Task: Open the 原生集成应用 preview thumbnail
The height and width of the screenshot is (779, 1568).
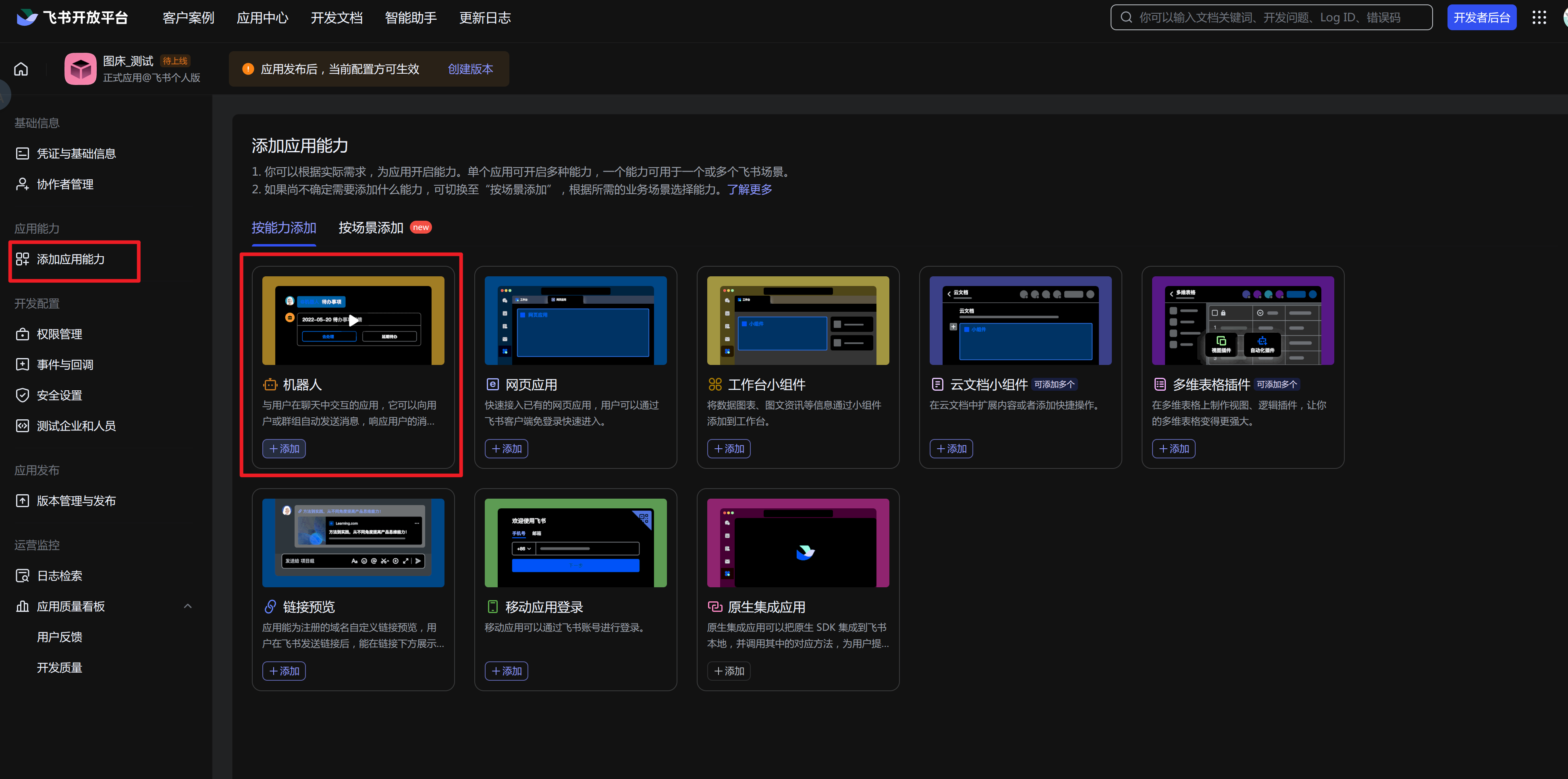Action: pyautogui.click(x=798, y=543)
